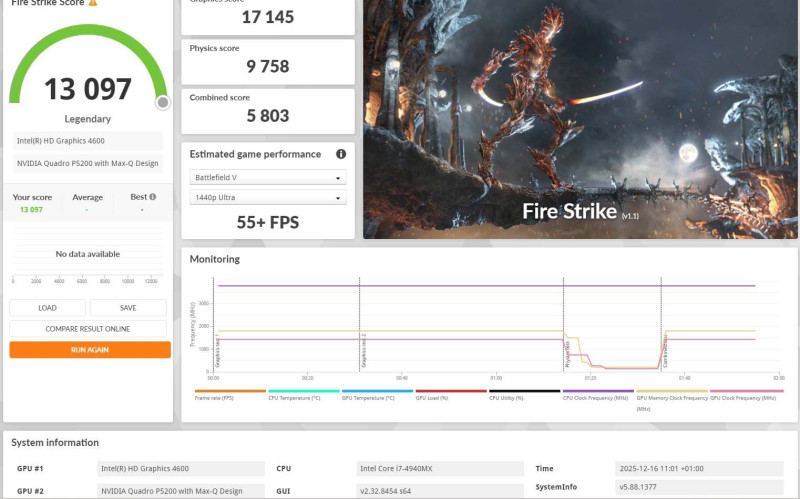Click the SAVE button
The image size is (800, 499).
[x=128, y=308]
